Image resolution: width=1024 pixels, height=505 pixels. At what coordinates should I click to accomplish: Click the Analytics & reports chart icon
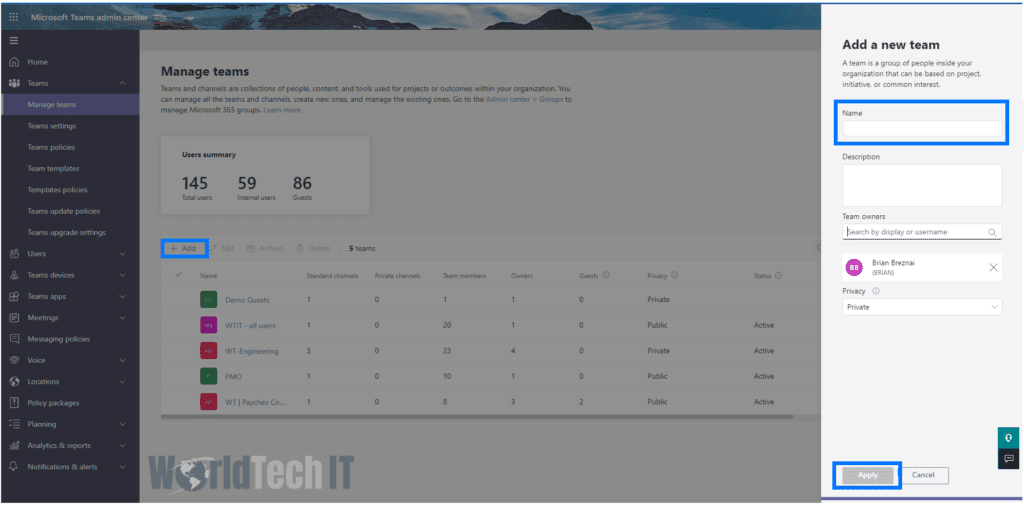[x=14, y=446]
